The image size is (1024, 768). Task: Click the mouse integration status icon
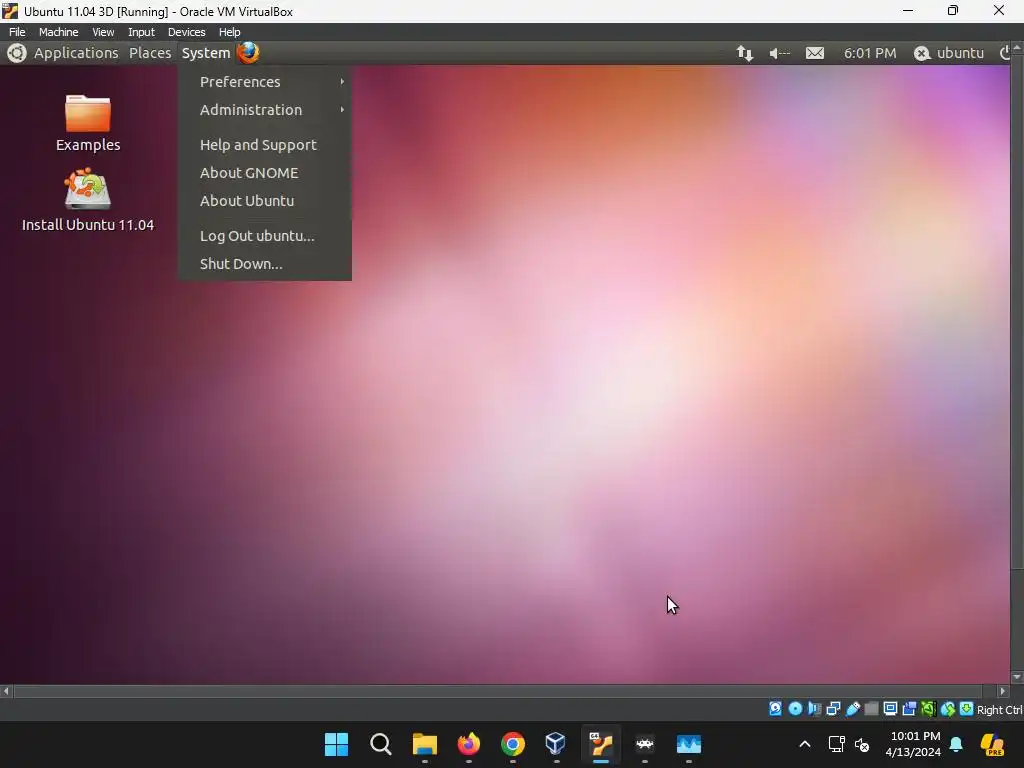(x=948, y=709)
